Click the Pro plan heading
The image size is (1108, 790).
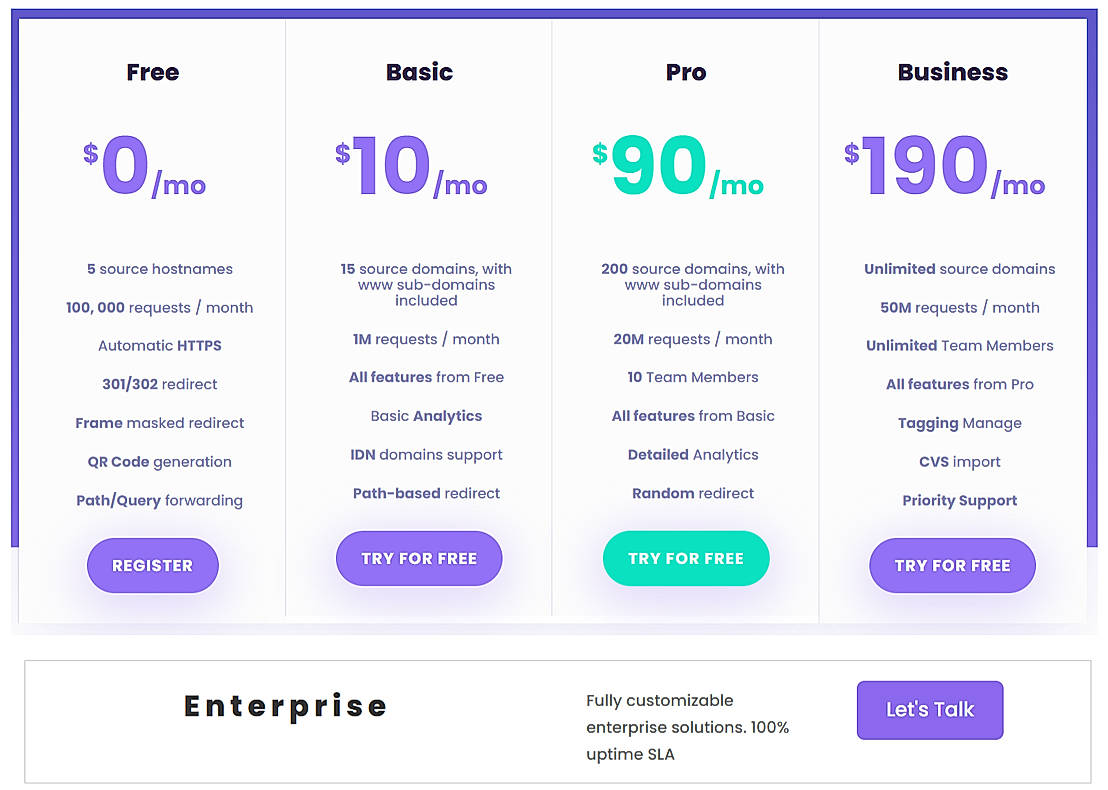tap(686, 72)
